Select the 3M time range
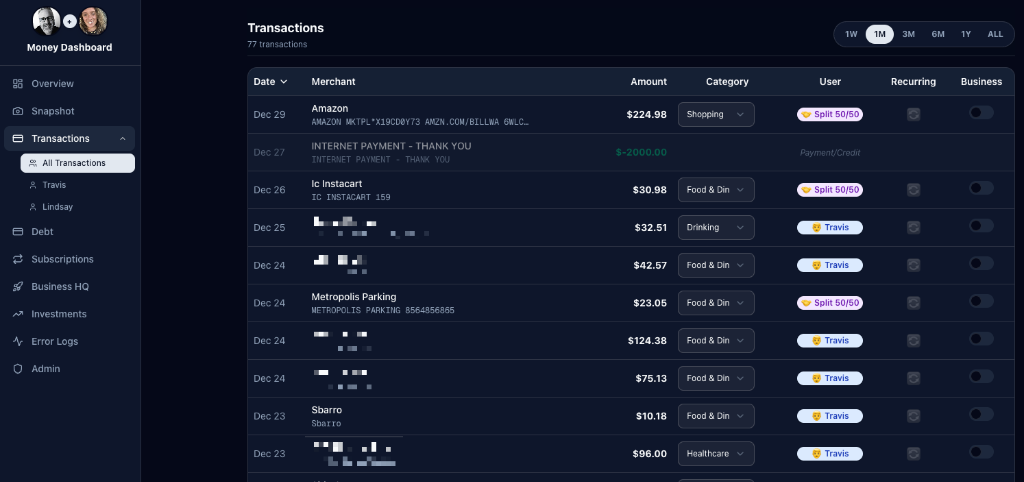Viewport: 1024px width, 482px height. (x=908, y=34)
